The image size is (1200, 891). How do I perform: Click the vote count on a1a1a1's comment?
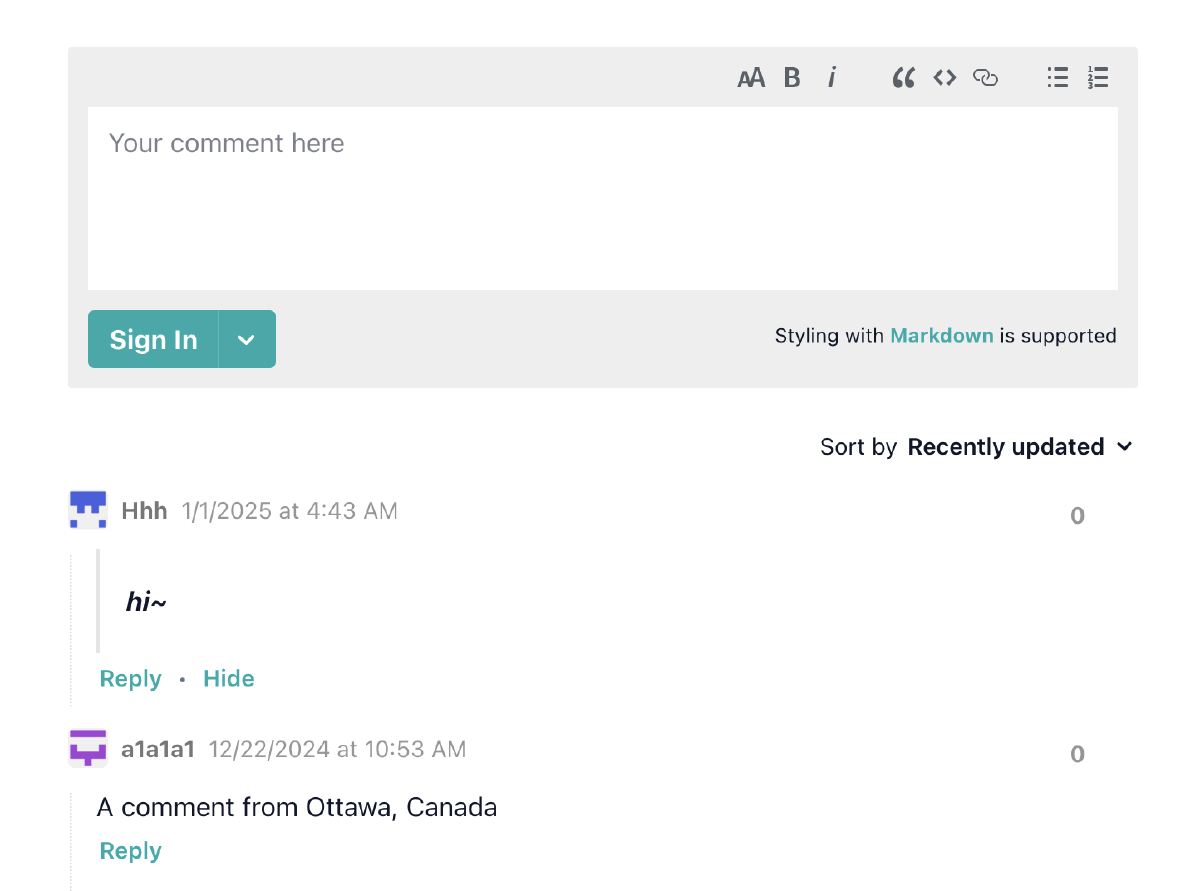1077,754
